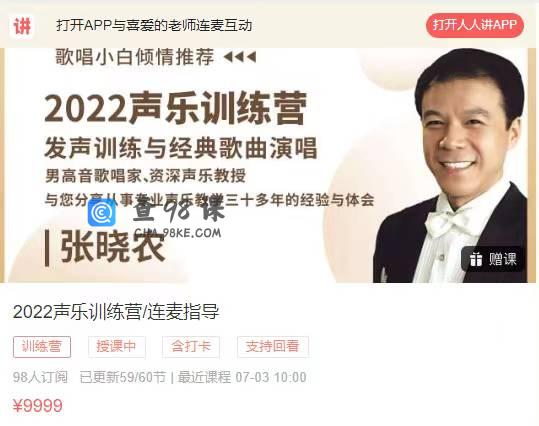Click the triple arrow icons after 歌唱小白倾情推荐

pos(240,57)
